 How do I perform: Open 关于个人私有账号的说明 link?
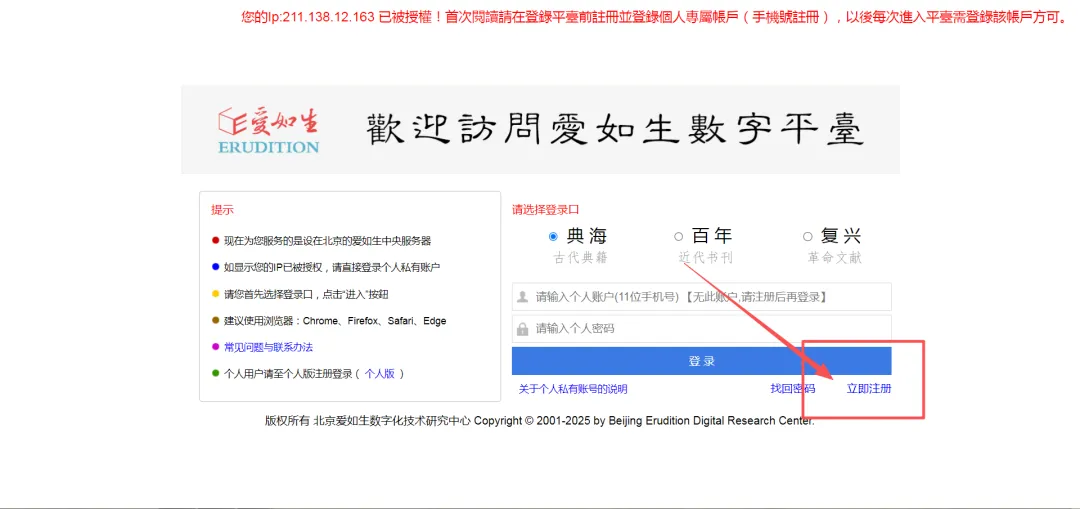point(573,389)
